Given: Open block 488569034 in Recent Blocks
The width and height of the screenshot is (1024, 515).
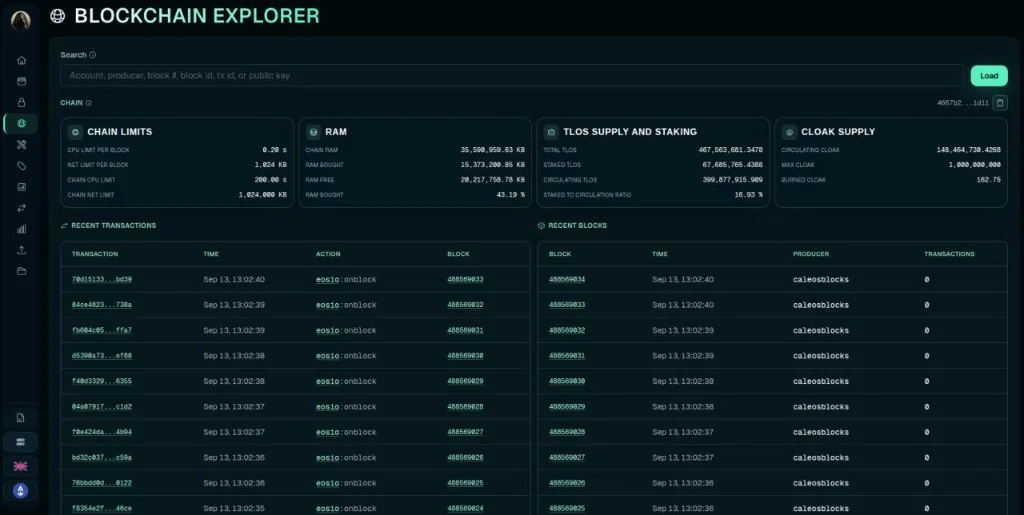Looking at the screenshot, I should 567,279.
